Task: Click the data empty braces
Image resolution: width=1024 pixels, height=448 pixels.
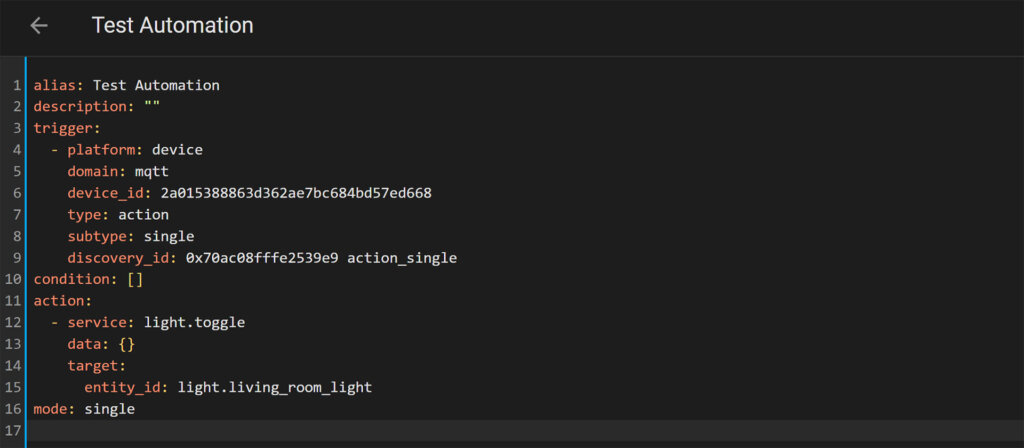Action: tap(127, 344)
